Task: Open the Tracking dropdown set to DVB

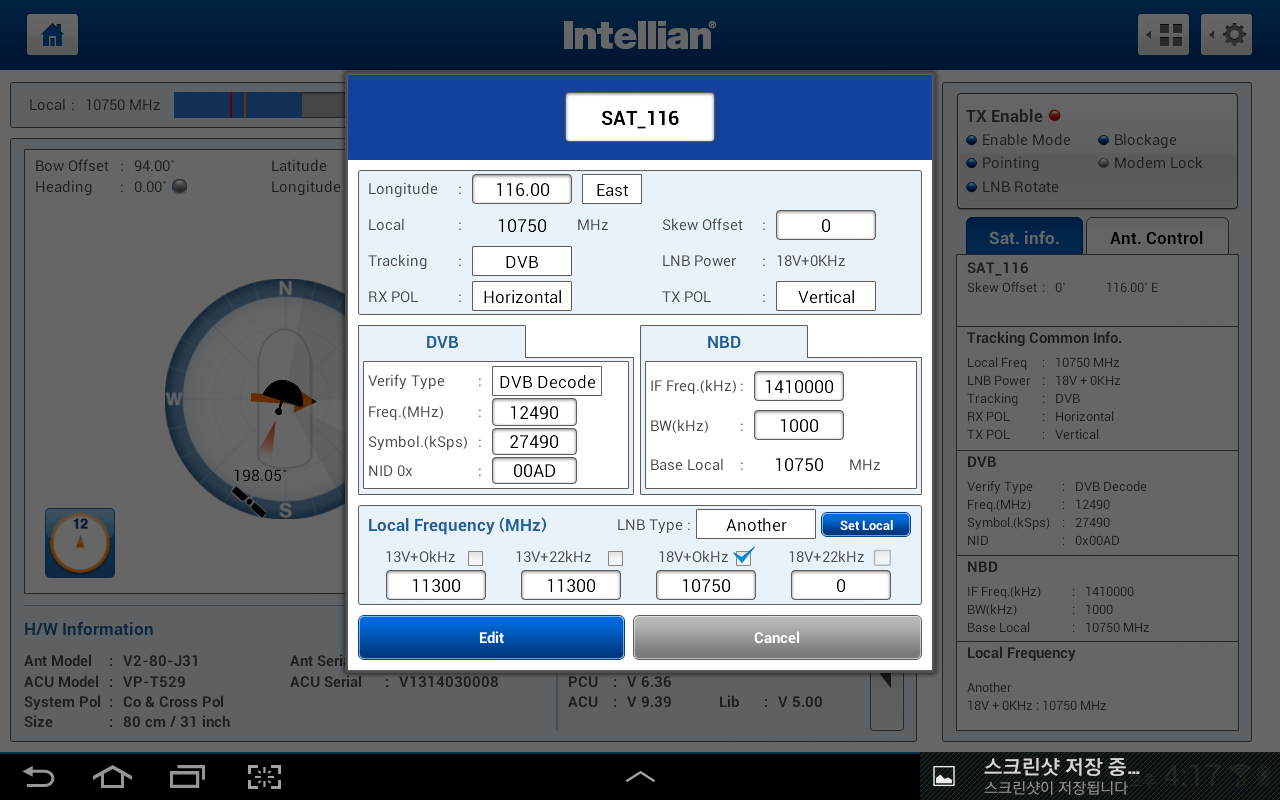Action: point(522,261)
